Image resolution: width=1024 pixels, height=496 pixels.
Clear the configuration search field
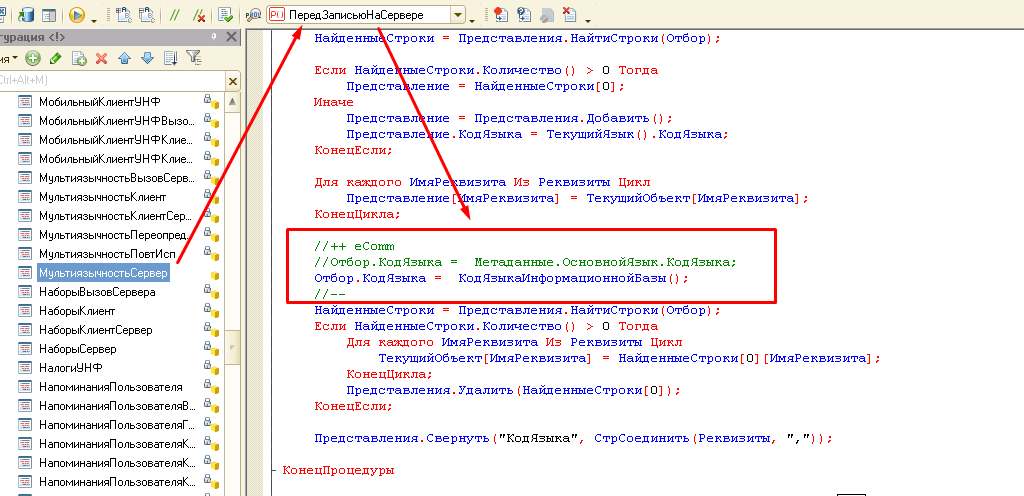click(233, 80)
